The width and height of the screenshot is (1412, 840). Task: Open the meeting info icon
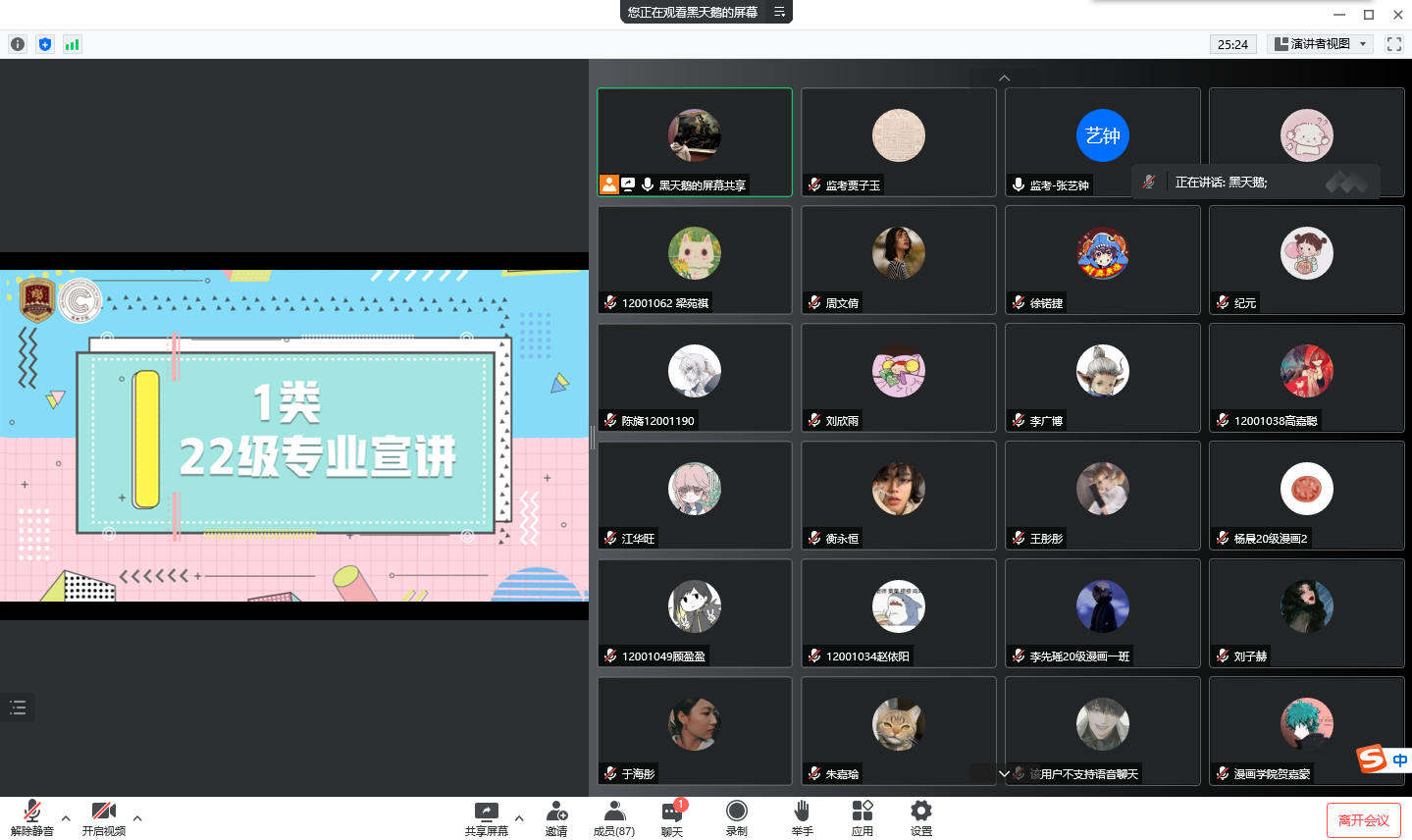tap(18, 44)
